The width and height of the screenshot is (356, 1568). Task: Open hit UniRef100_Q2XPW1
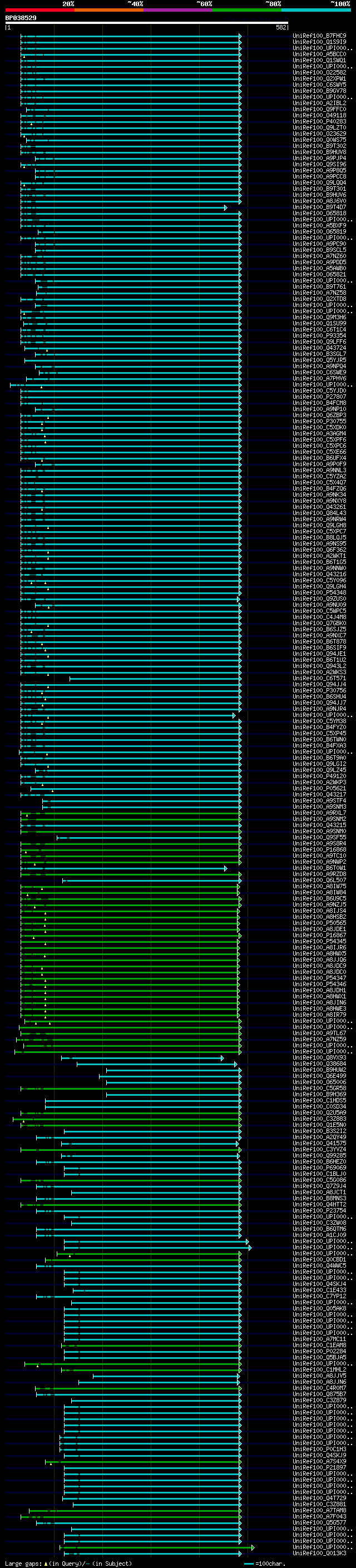(319, 78)
